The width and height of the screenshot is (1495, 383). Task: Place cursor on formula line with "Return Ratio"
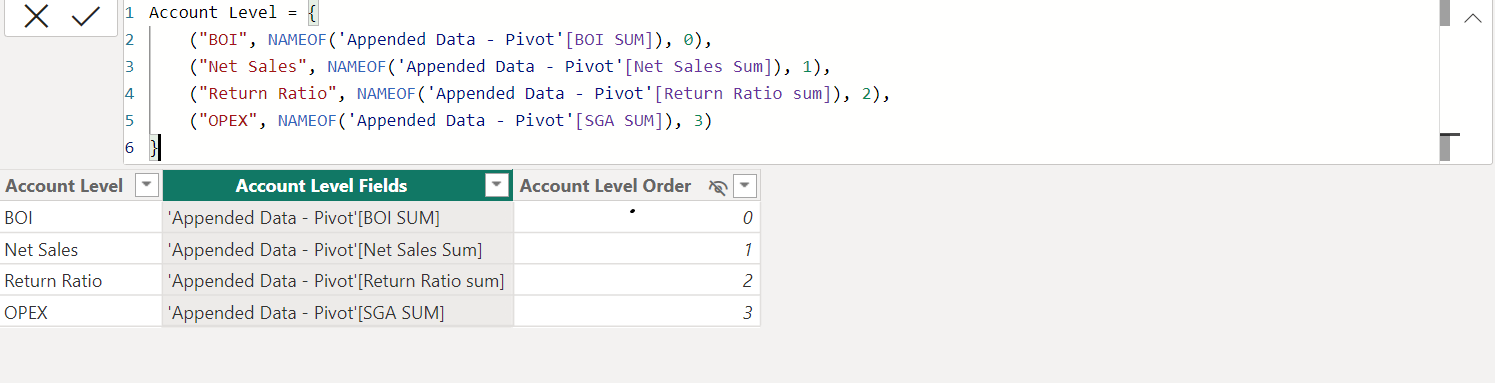point(539,94)
